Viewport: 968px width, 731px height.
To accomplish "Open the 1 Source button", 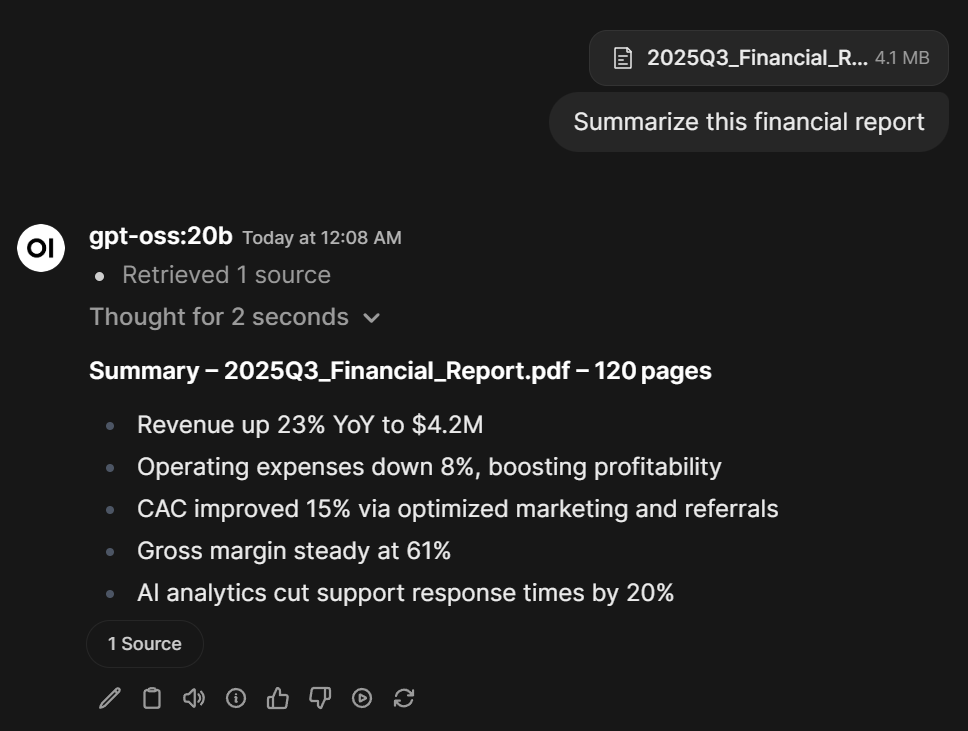I will [145, 644].
